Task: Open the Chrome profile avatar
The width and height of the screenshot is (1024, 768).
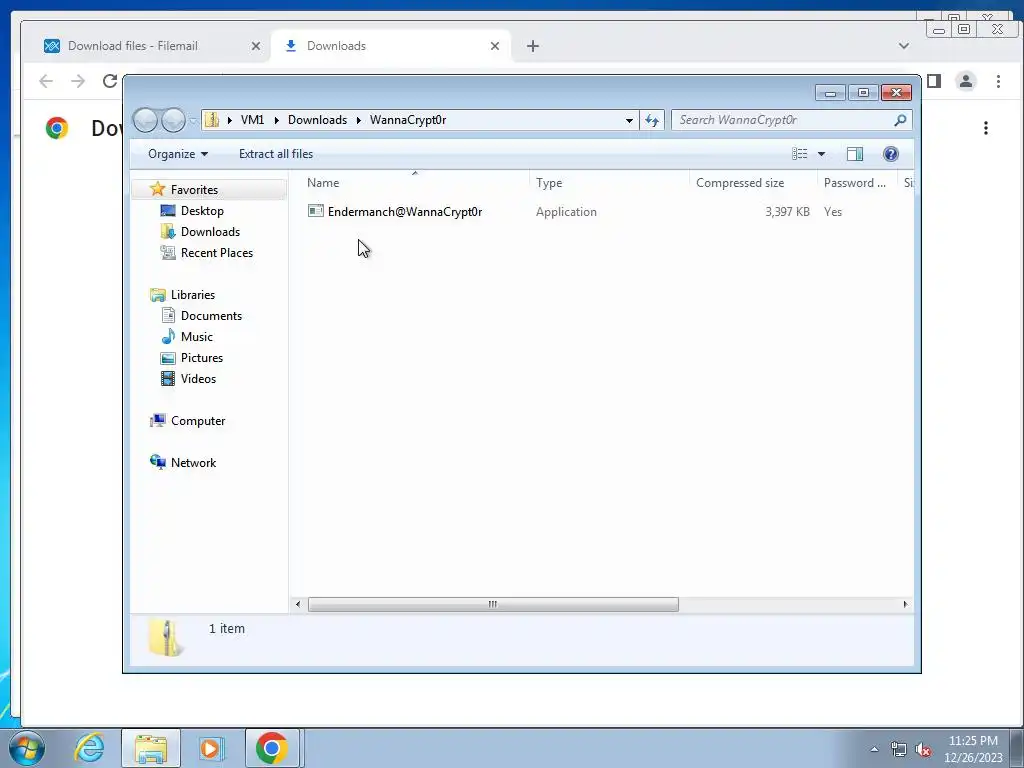Action: tap(966, 81)
